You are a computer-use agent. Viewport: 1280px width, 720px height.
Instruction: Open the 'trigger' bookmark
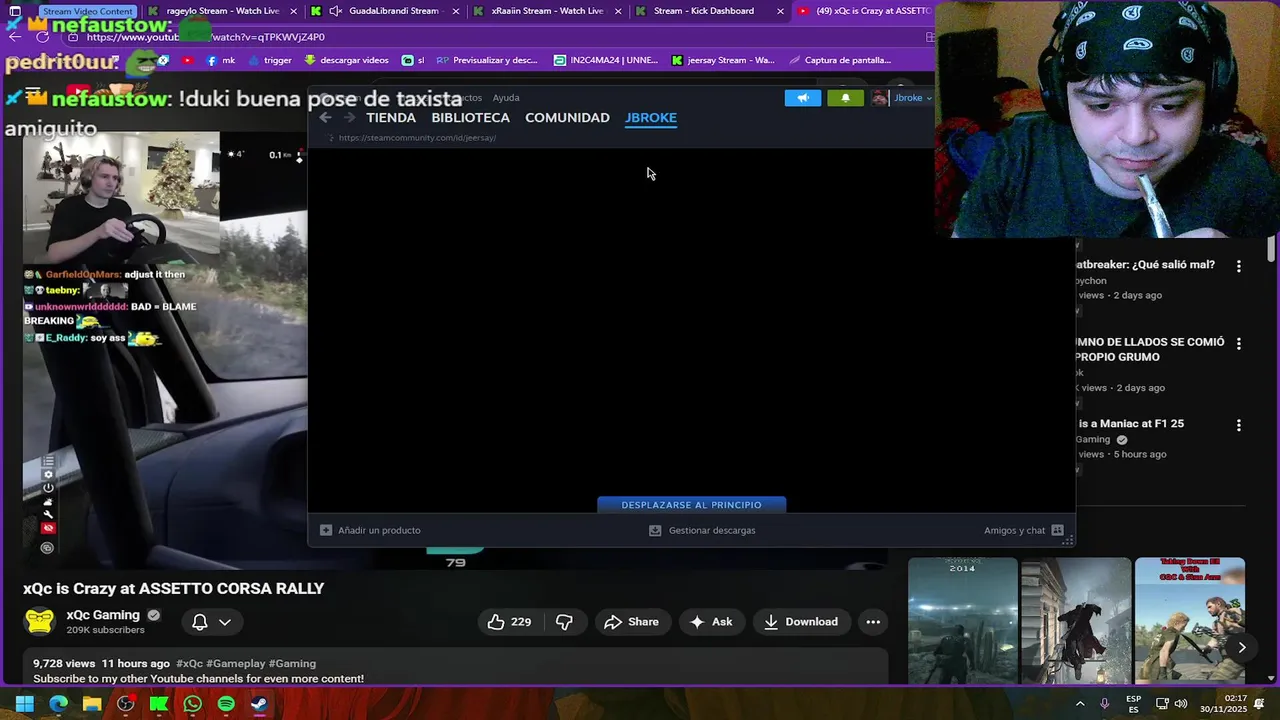269,60
